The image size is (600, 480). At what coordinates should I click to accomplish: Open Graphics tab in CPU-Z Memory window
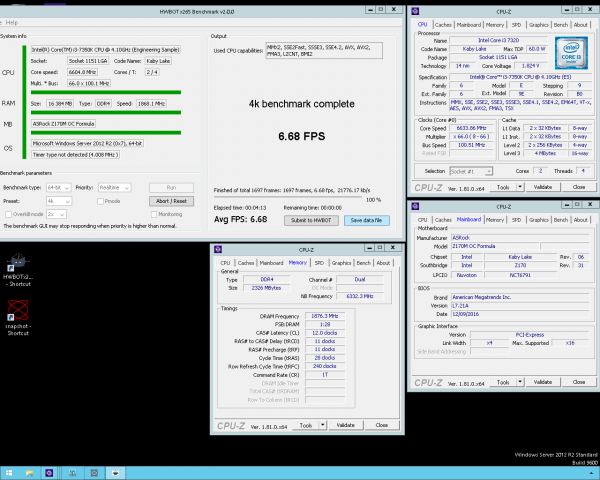tap(341, 263)
